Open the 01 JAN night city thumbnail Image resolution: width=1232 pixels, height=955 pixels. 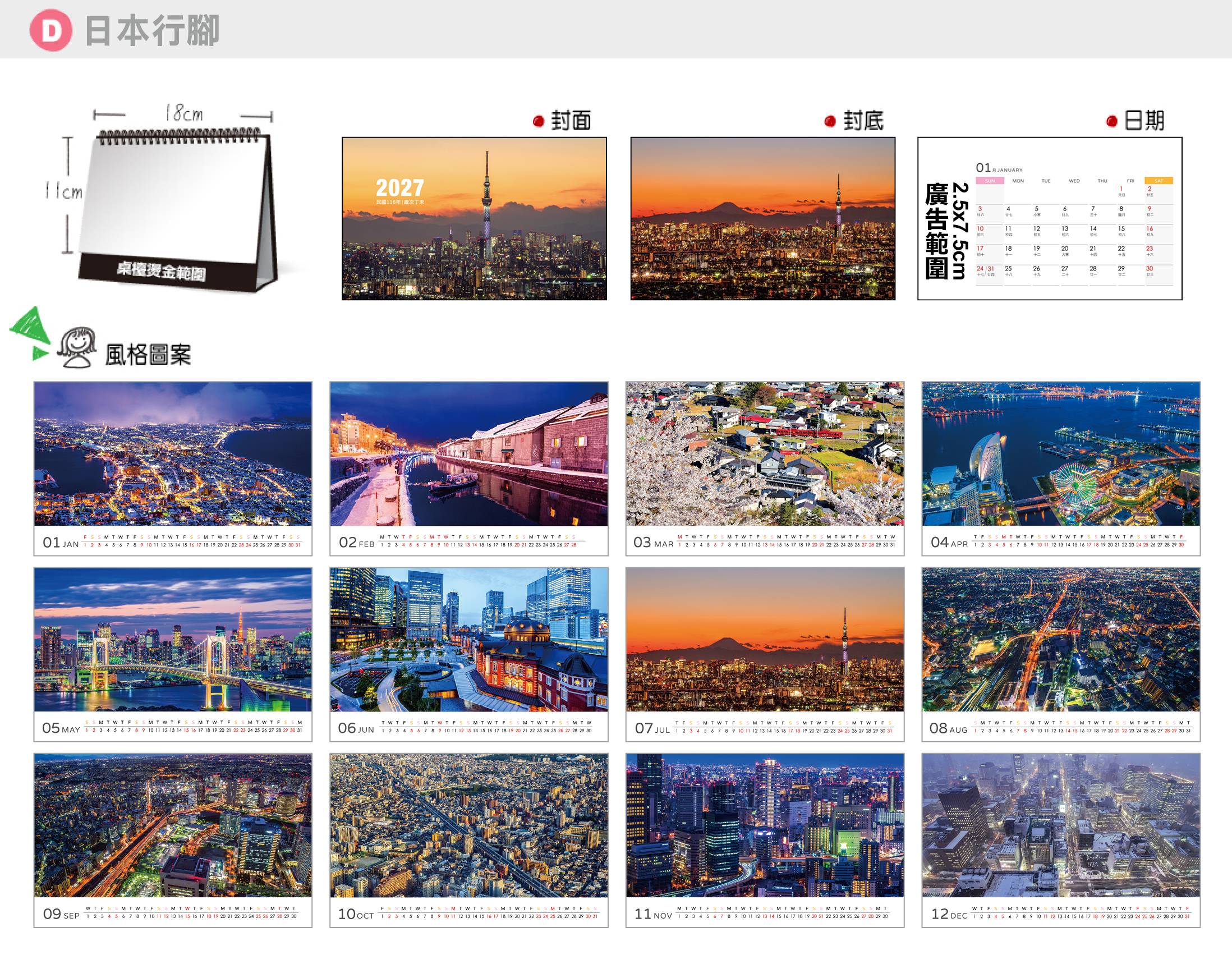pos(173,468)
